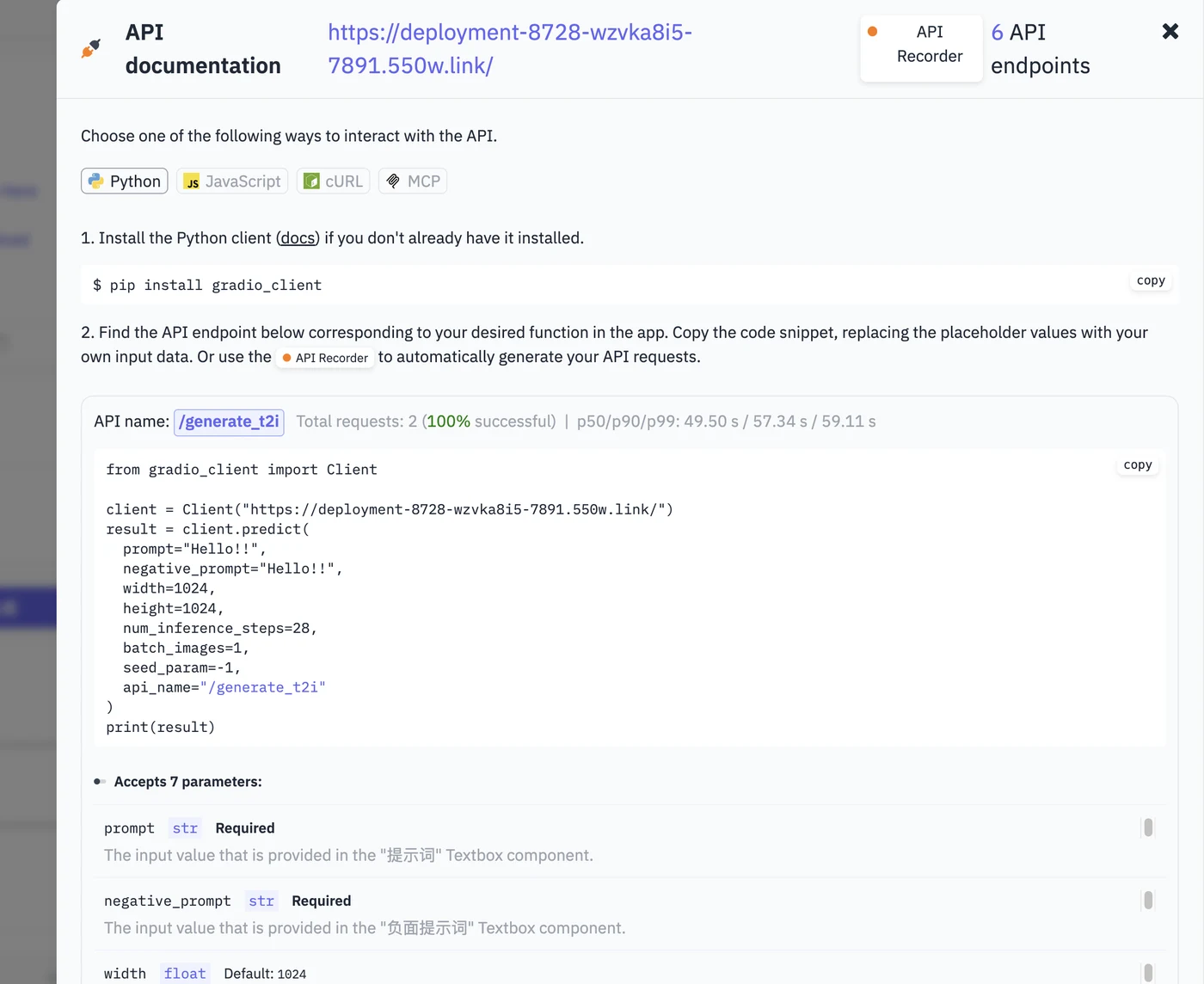Click the width parameter name
The height and width of the screenshot is (984, 1204).
click(126, 974)
